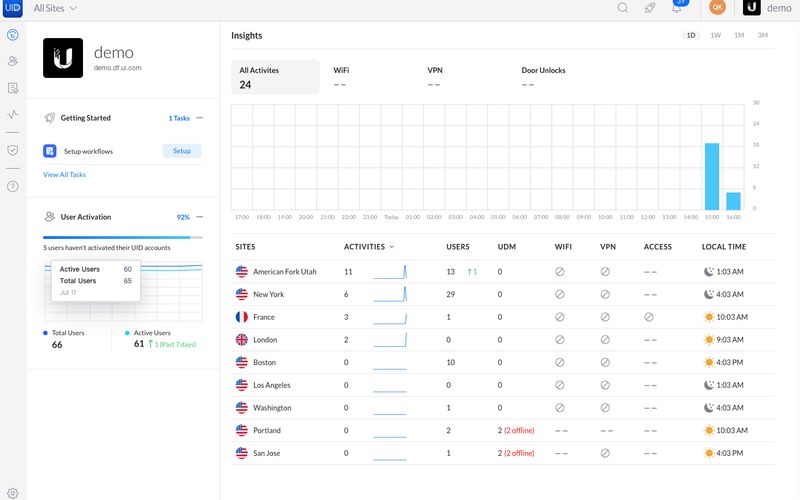Click the VPN disabled icon for Washington
This screenshot has width=800, height=500.
tap(605, 408)
